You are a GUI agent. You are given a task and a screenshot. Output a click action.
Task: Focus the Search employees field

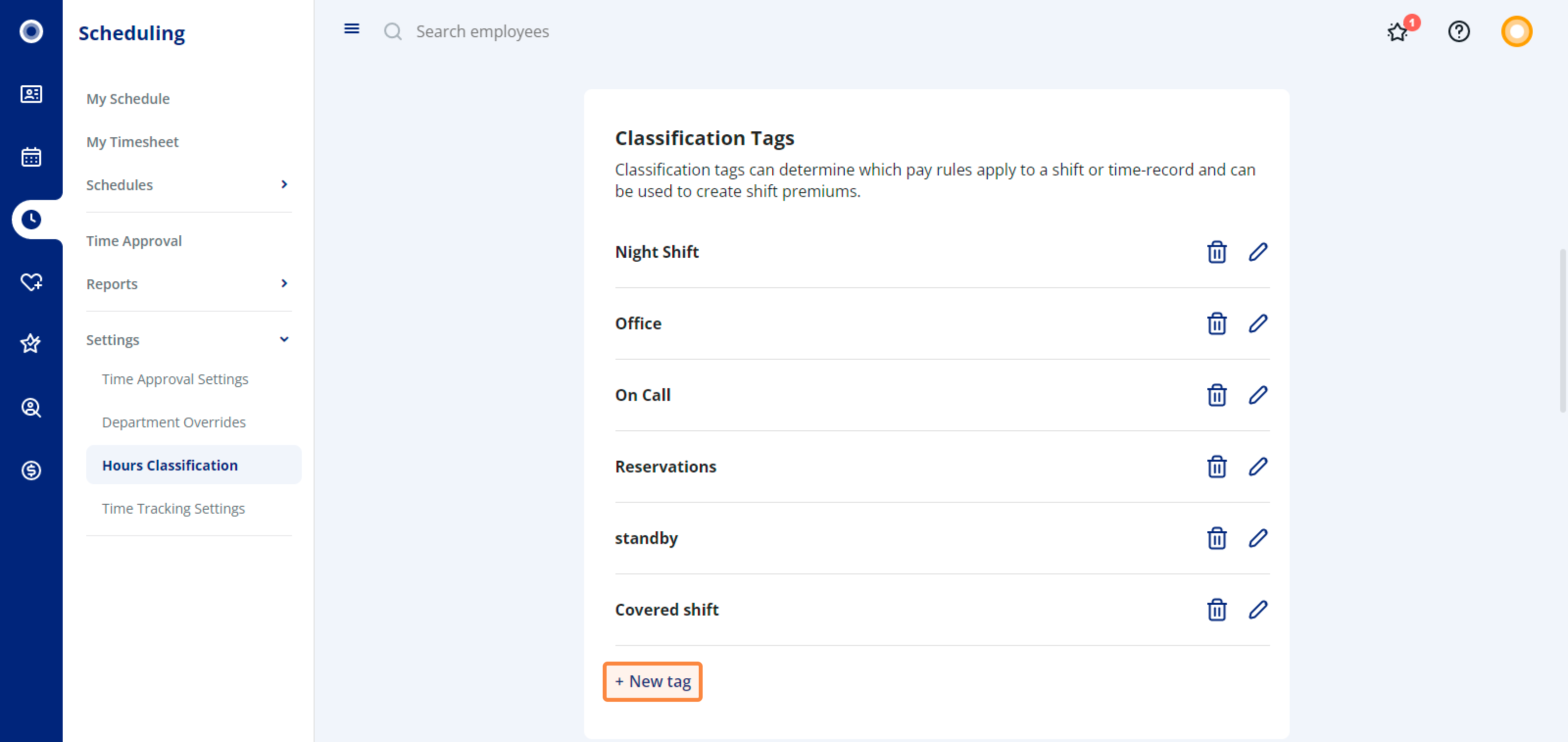click(483, 31)
